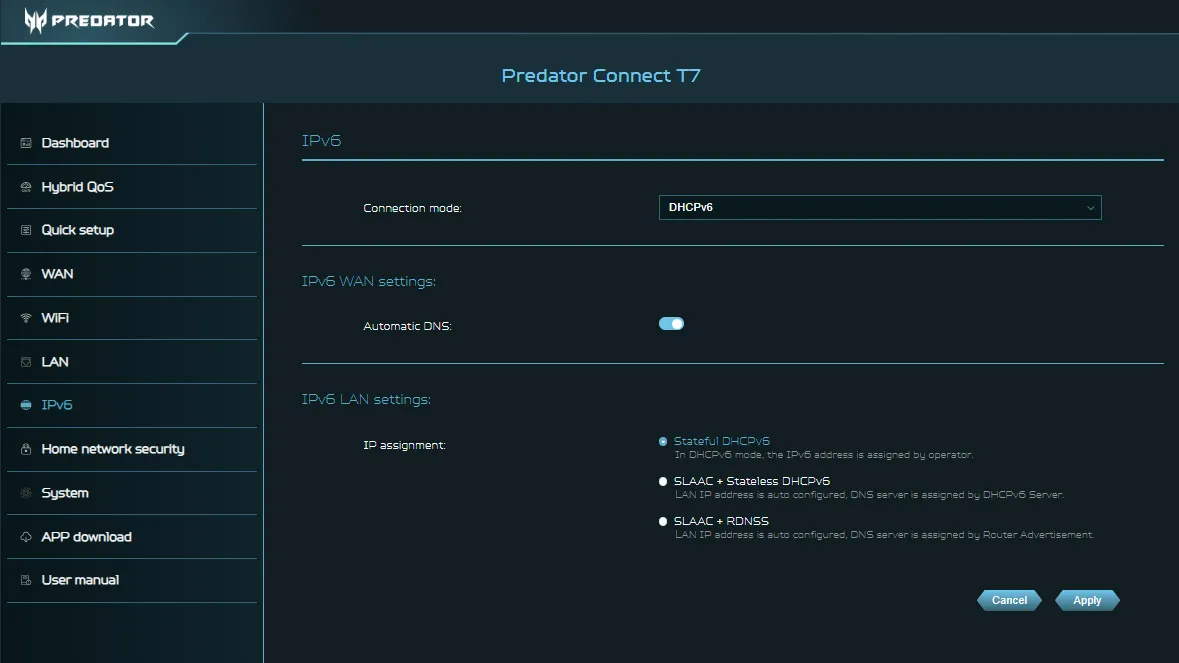The width and height of the screenshot is (1179, 663).
Task: Open System settings via its gear icon
Action: click(x=25, y=493)
